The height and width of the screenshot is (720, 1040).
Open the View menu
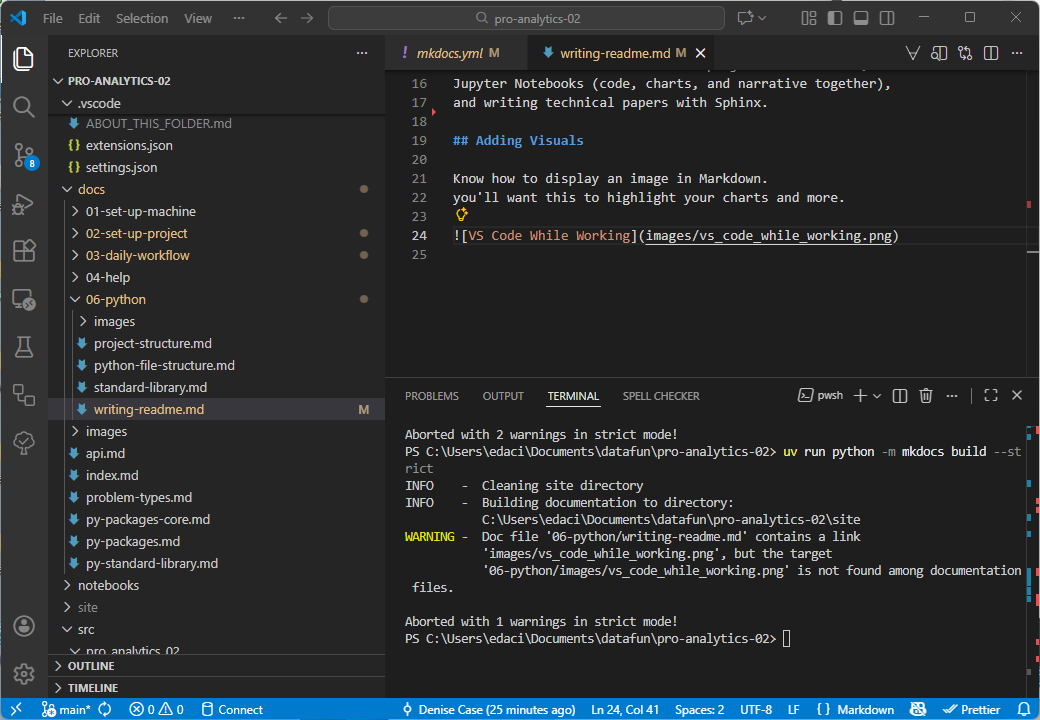click(x=198, y=17)
